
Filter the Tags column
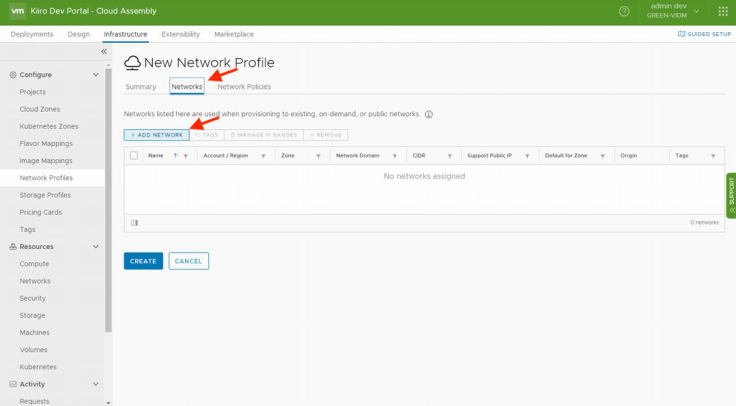[x=713, y=156]
